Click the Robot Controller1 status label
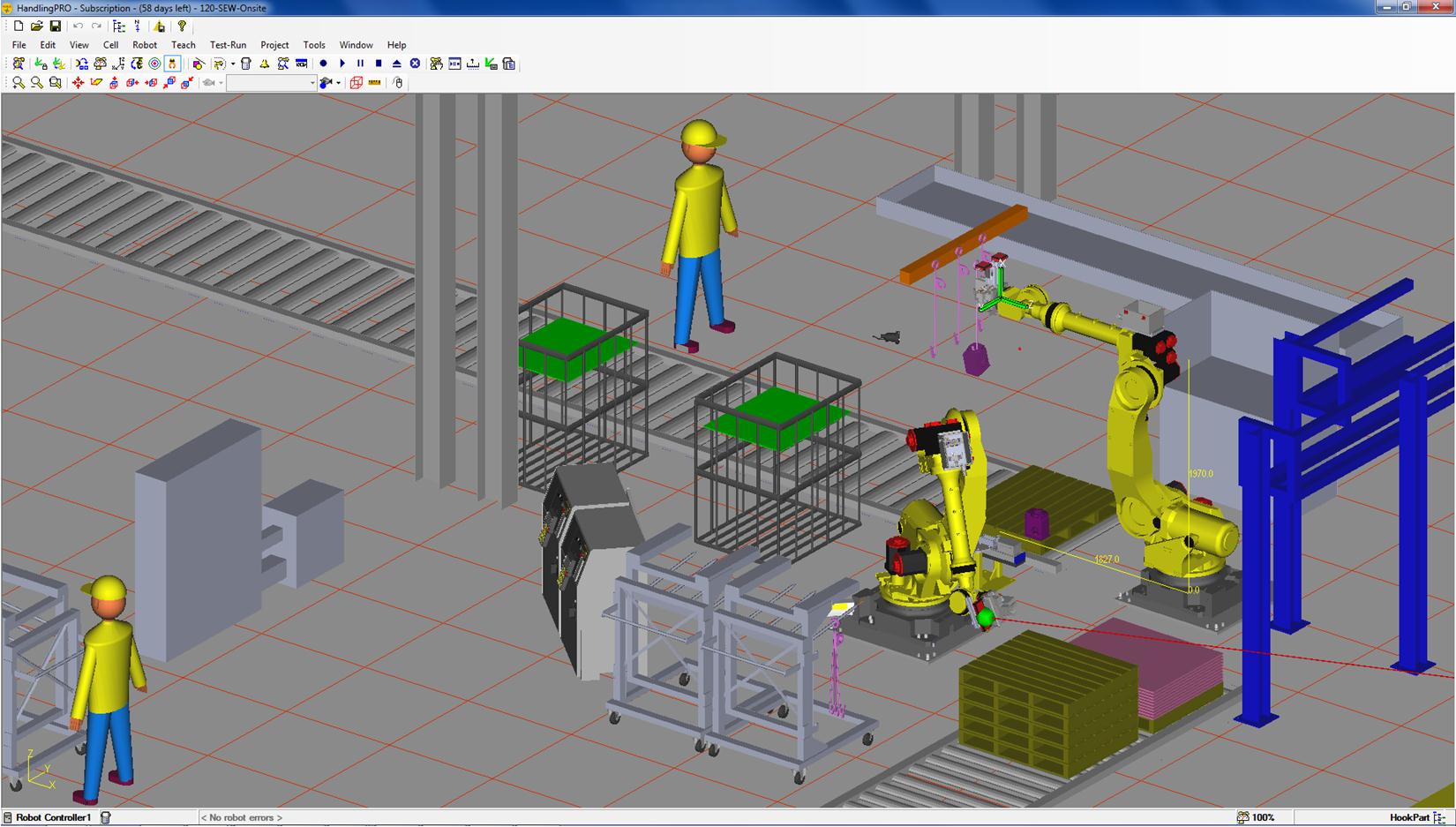The image size is (1456, 827). click(x=53, y=817)
